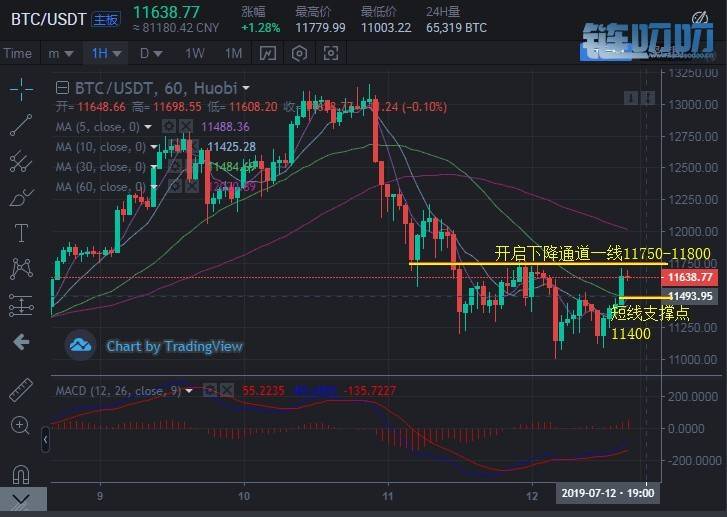Click the 2019-07-12 19:00 time label

608,493
